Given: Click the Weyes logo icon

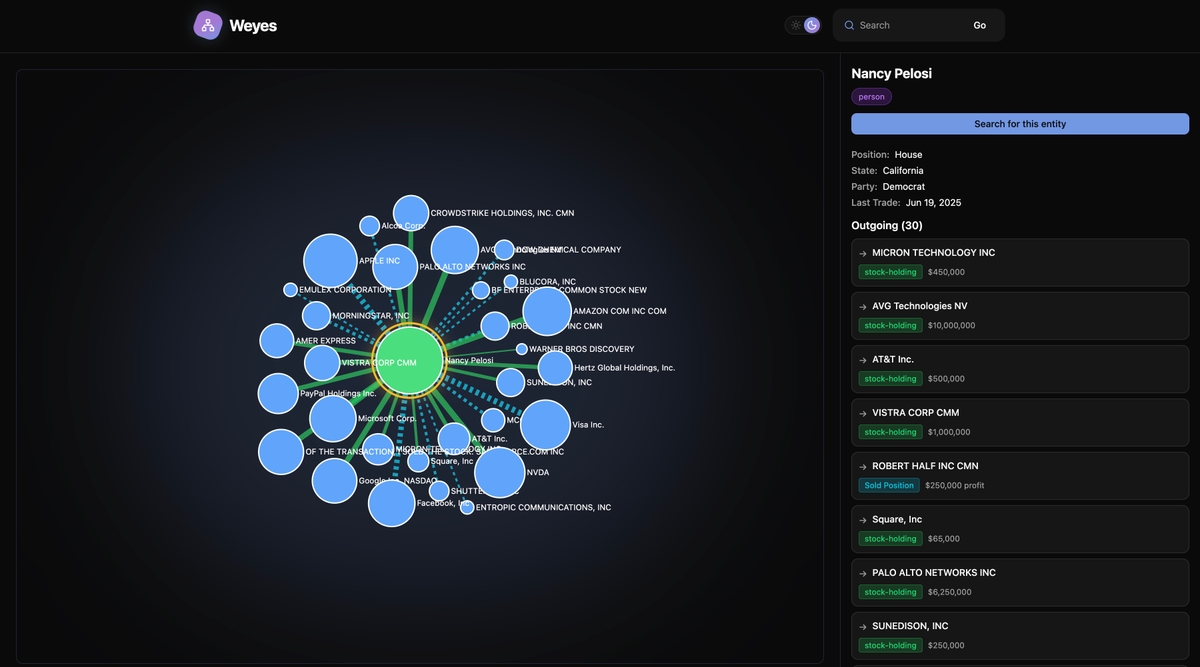Looking at the screenshot, I should 207,25.
